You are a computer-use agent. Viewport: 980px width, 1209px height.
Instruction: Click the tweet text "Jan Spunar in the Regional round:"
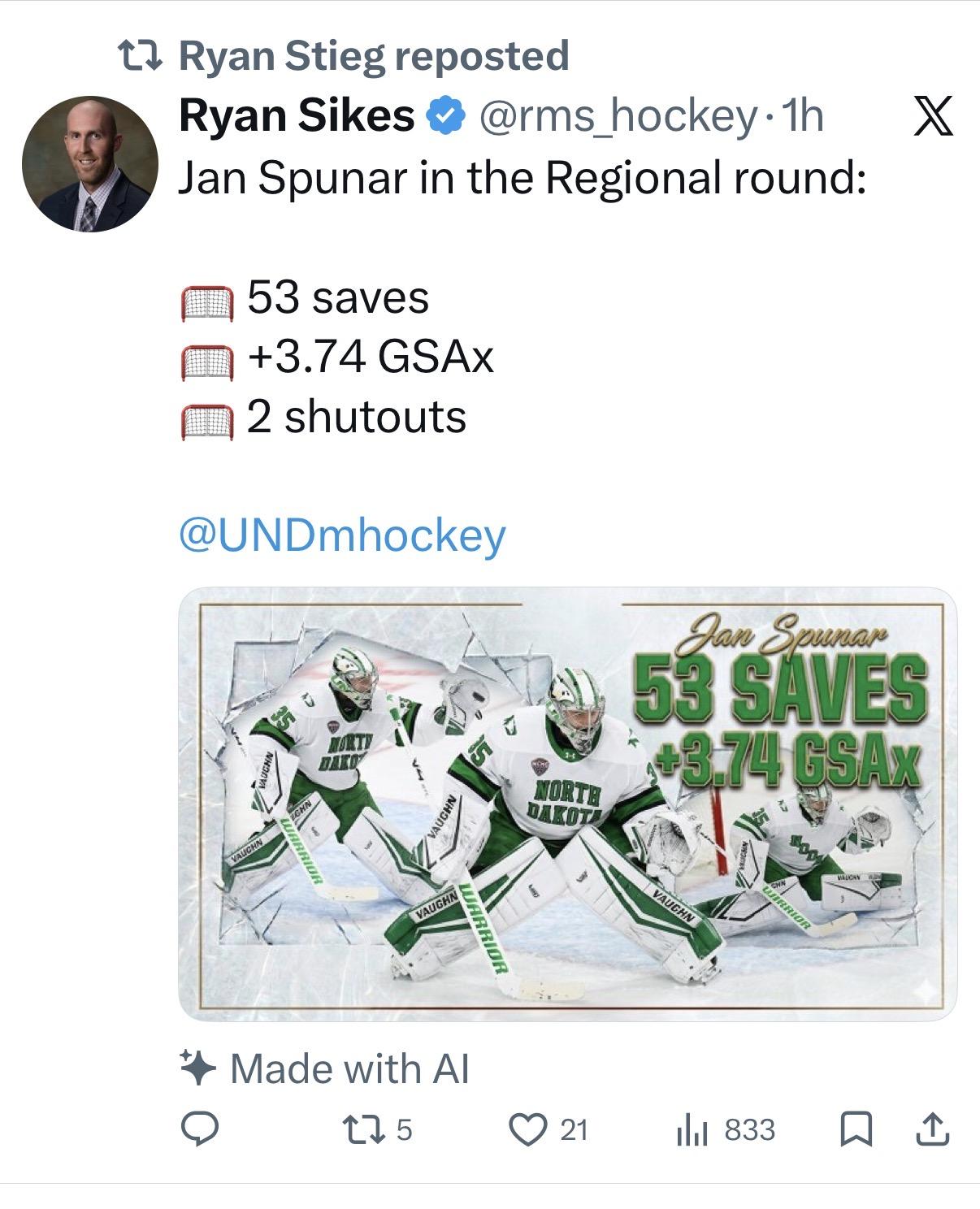[x=521, y=176]
